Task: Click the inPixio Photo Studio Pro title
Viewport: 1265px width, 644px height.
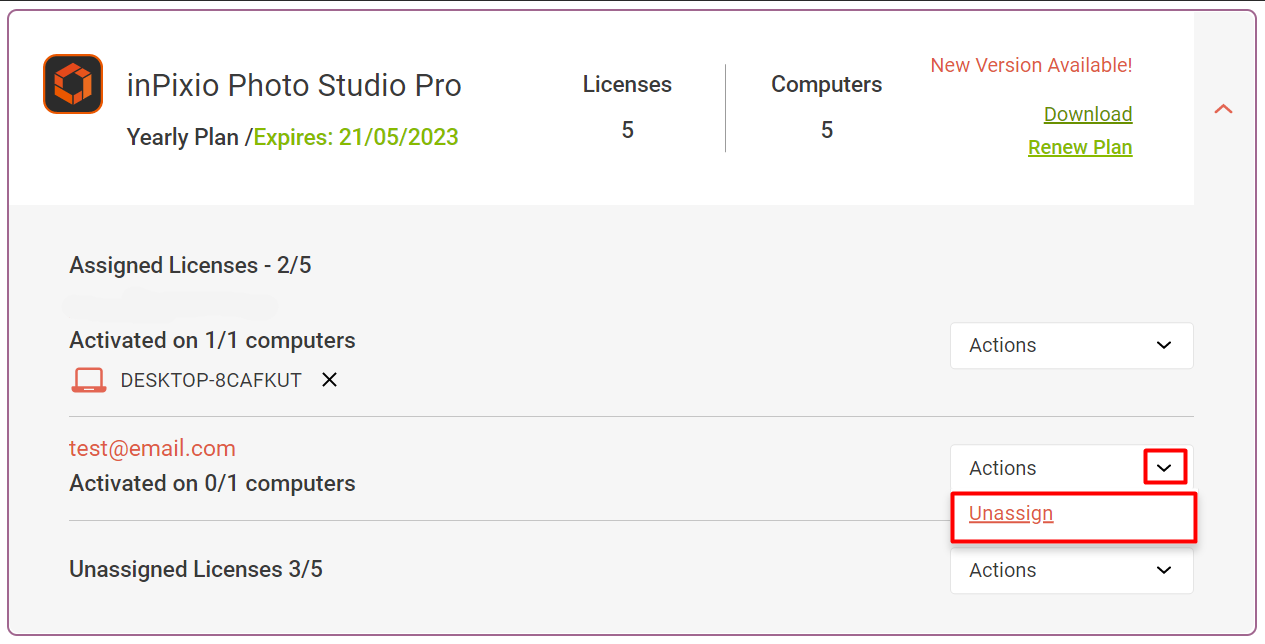Action: click(x=294, y=86)
